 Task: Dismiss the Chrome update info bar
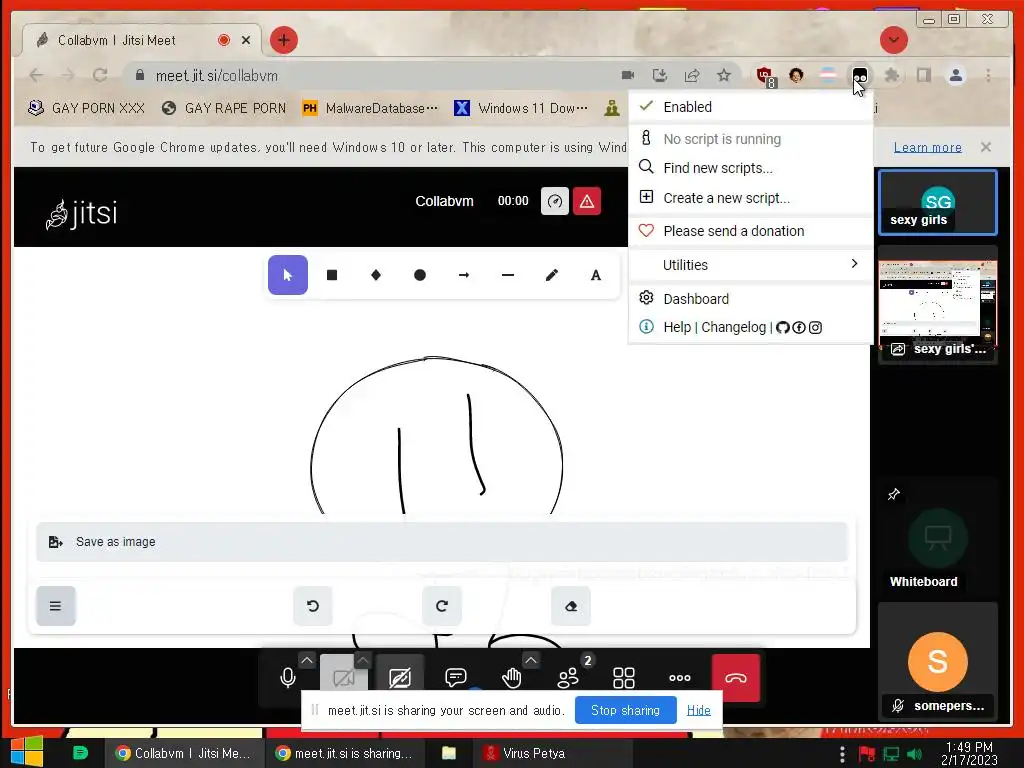click(986, 147)
